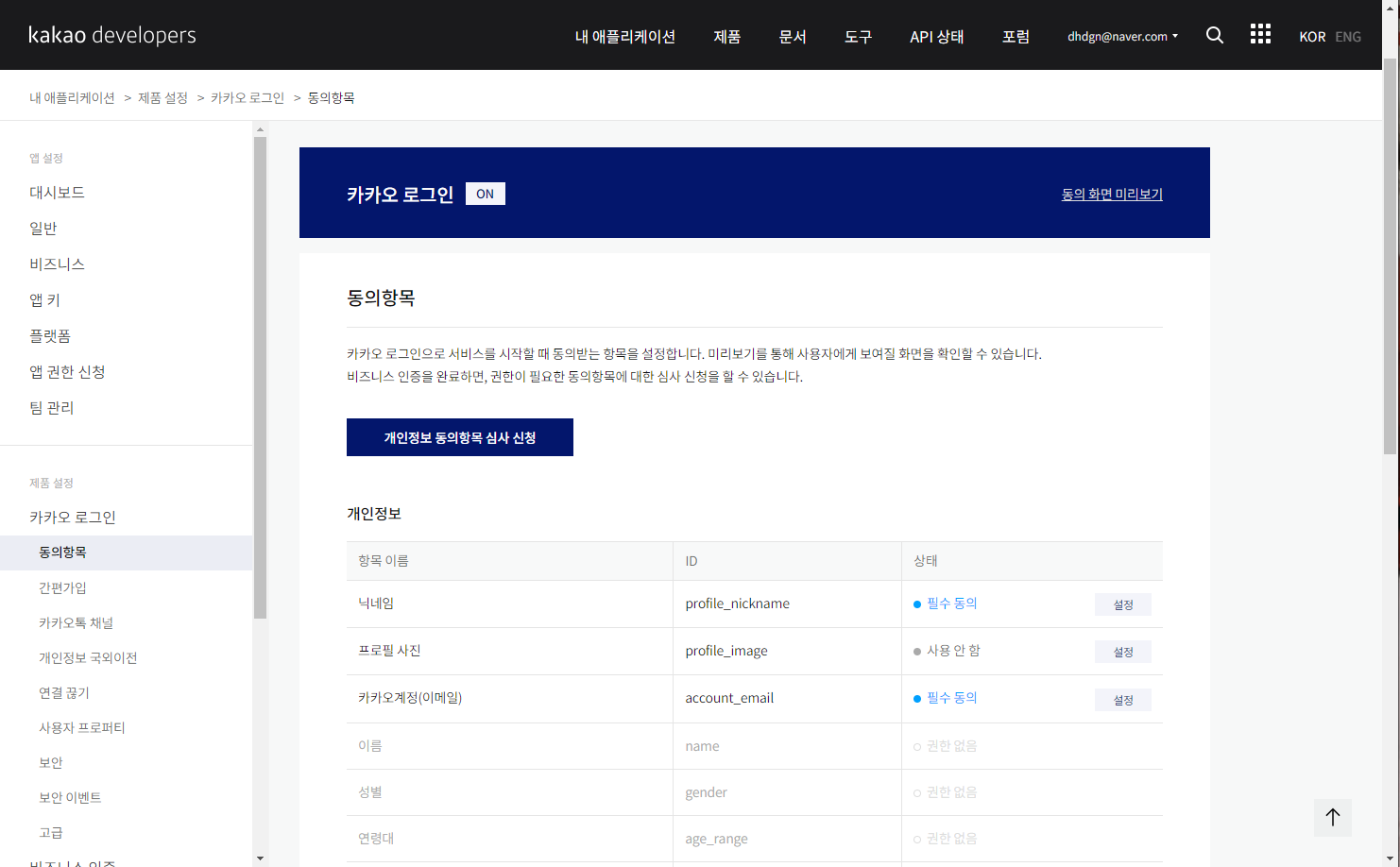Viewport: 1400px width, 867px height.
Task: Switch language to ENG
Action: point(1348,36)
